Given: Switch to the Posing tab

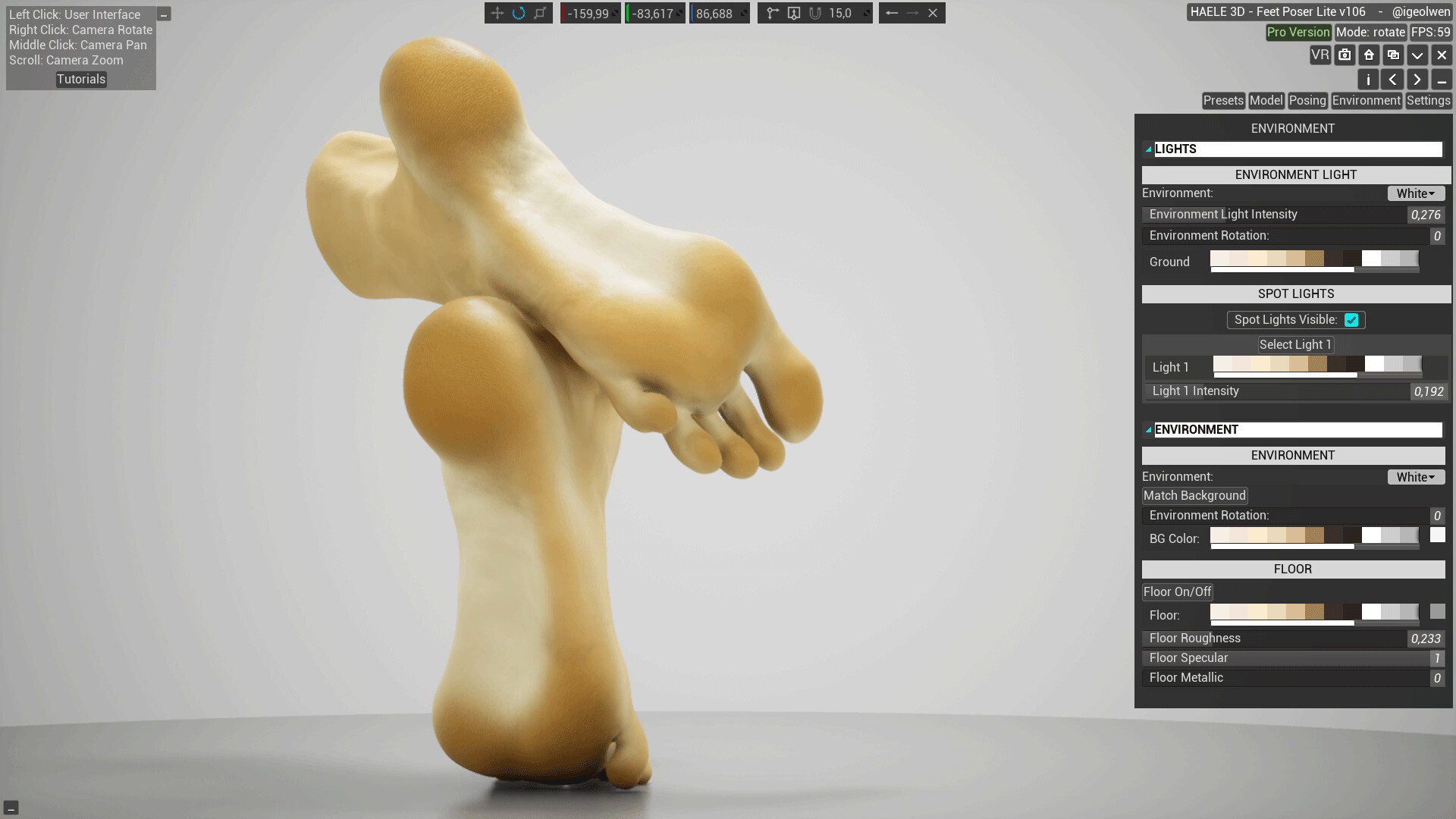Looking at the screenshot, I should coord(1307,100).
